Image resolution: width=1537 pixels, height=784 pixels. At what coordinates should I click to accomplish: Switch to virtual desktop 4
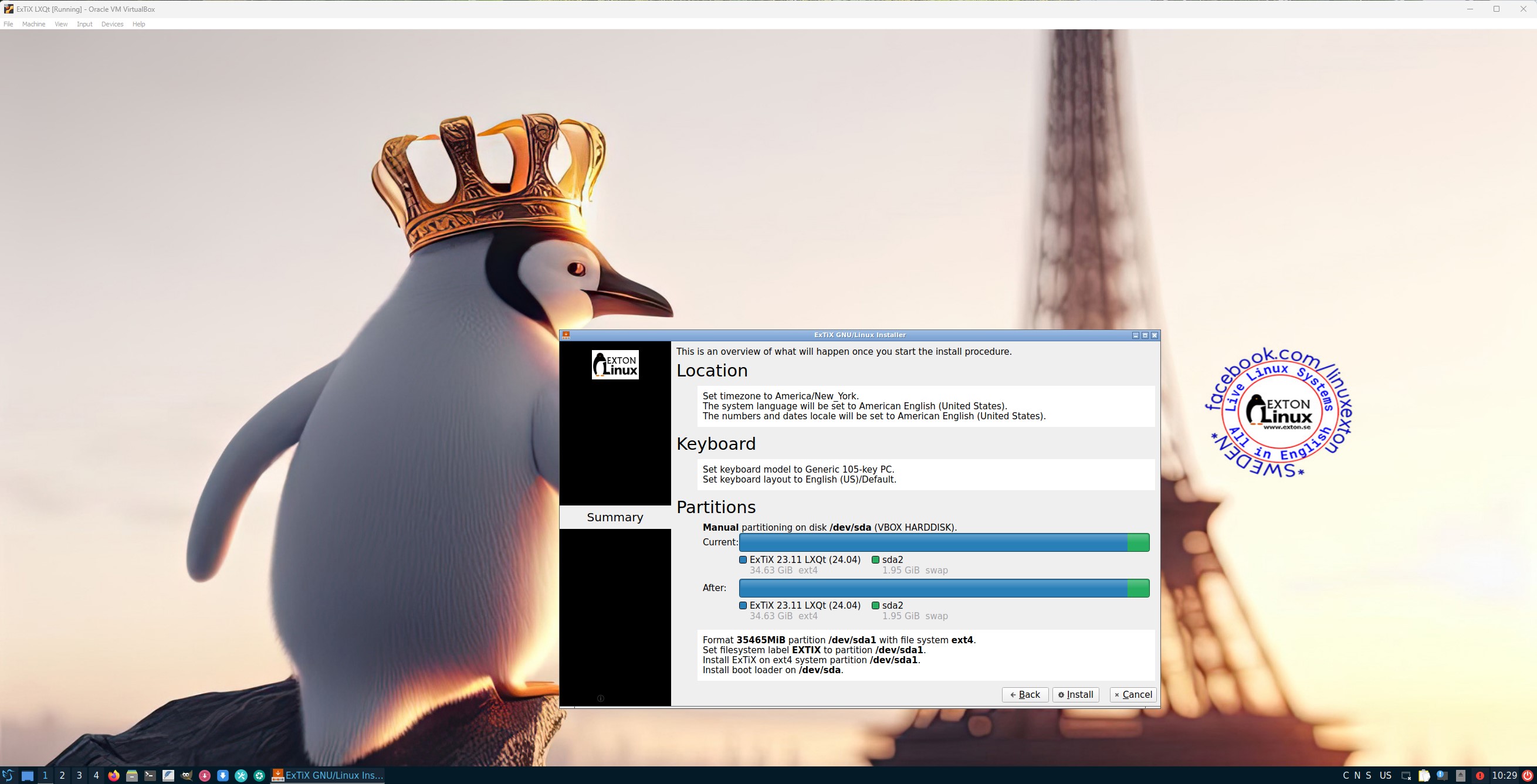[x=96, y=776]
